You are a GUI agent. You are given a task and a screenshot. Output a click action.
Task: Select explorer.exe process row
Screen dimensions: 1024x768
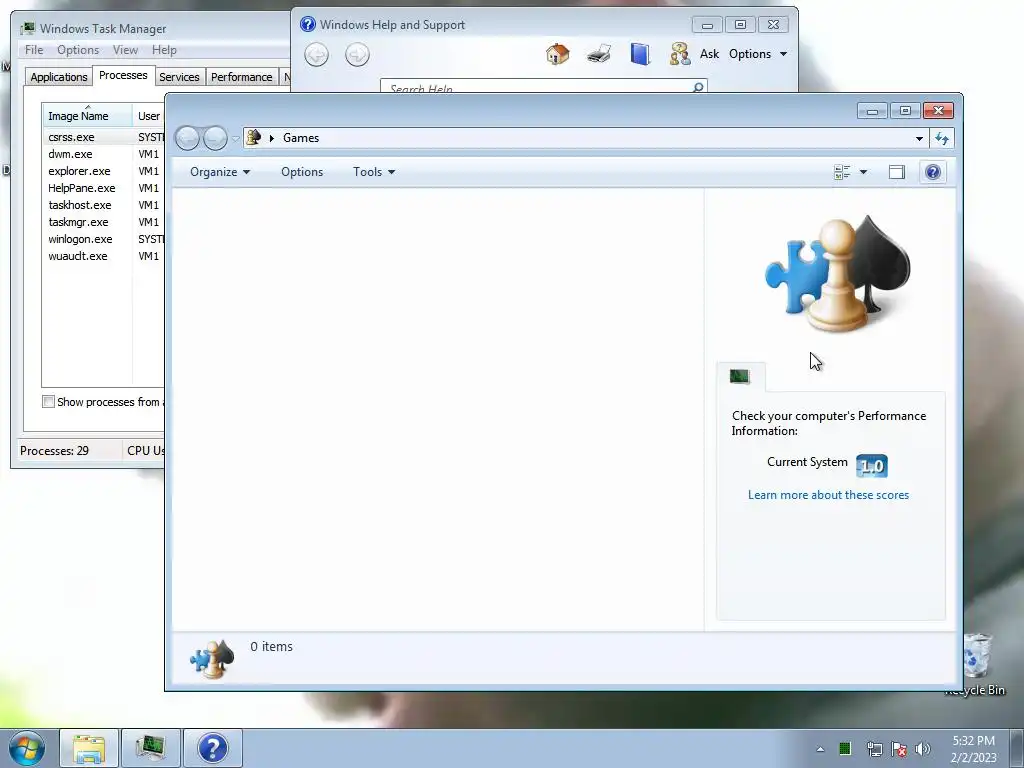[x=103, y=171]
